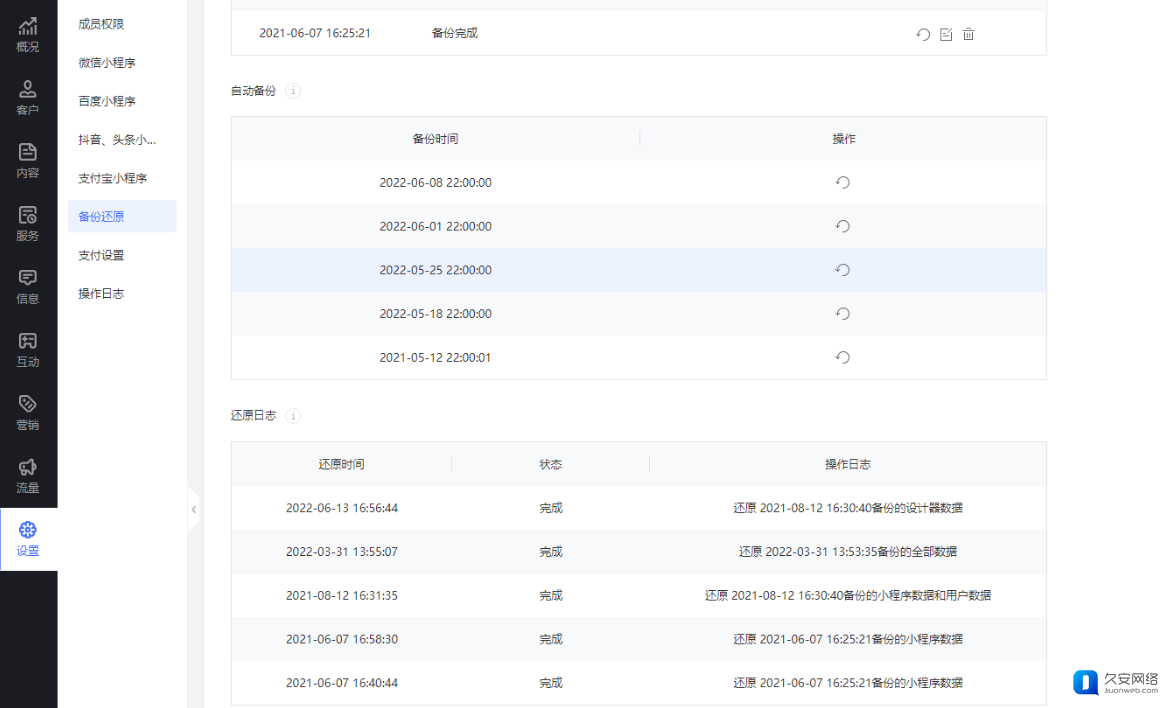Select restore time 2021-06-07 16:40:44
This screenshot has height=708, width=1176.
[342, 682]
